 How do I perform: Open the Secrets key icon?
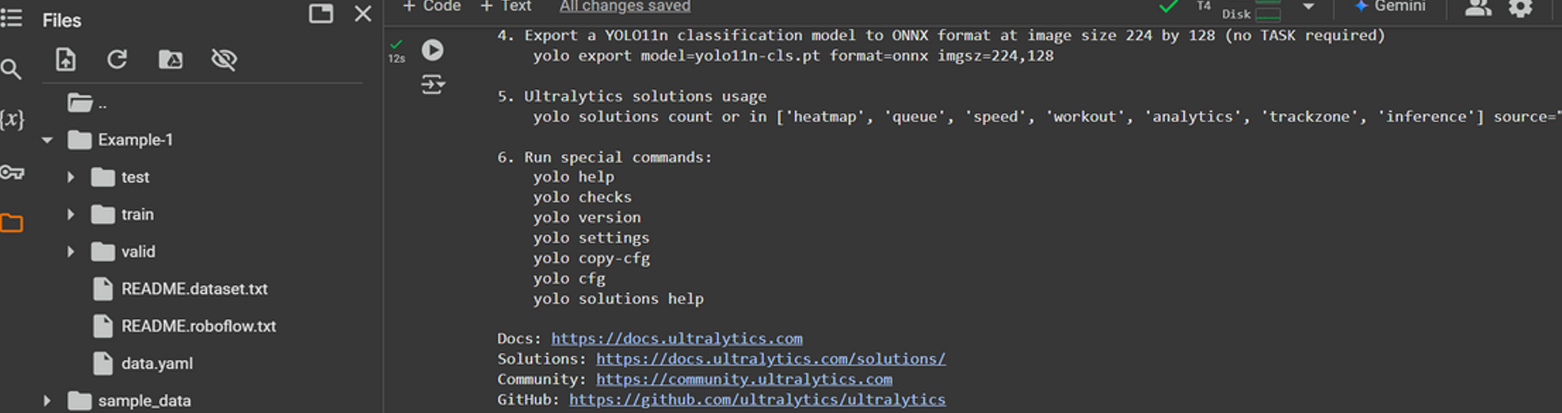tap(11, 172)
